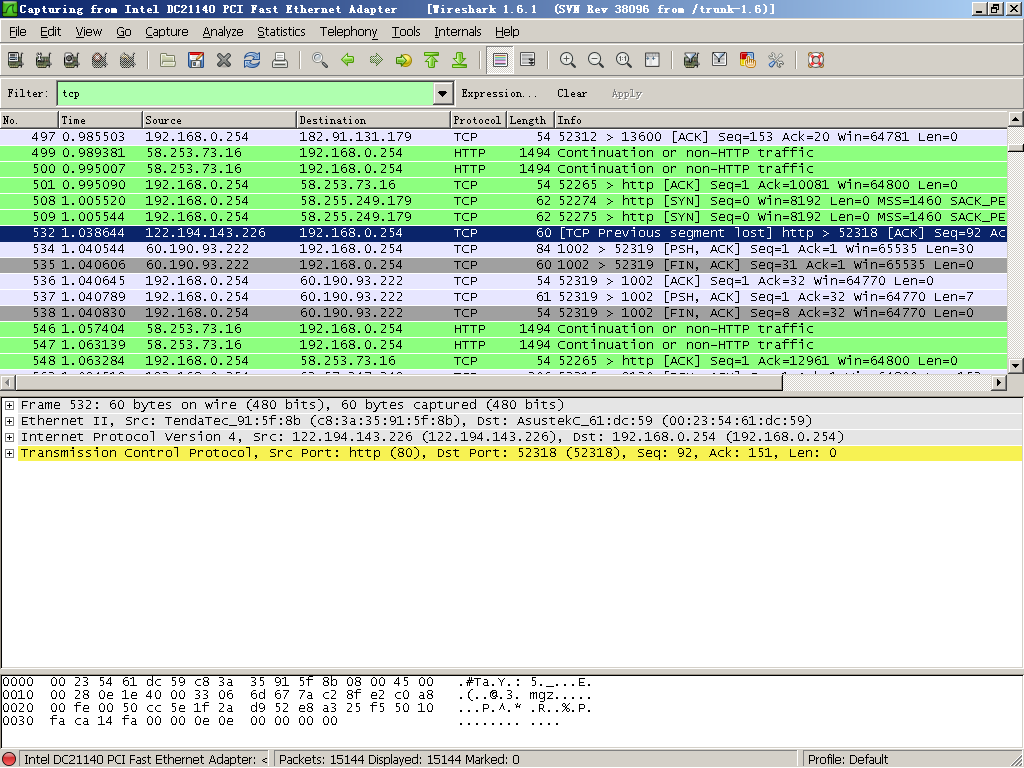Edit capture filters toolbar icon

pos(692,61)
